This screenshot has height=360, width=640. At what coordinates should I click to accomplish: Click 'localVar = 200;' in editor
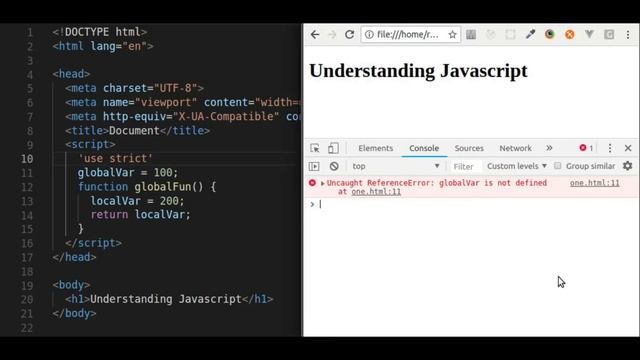138,201
